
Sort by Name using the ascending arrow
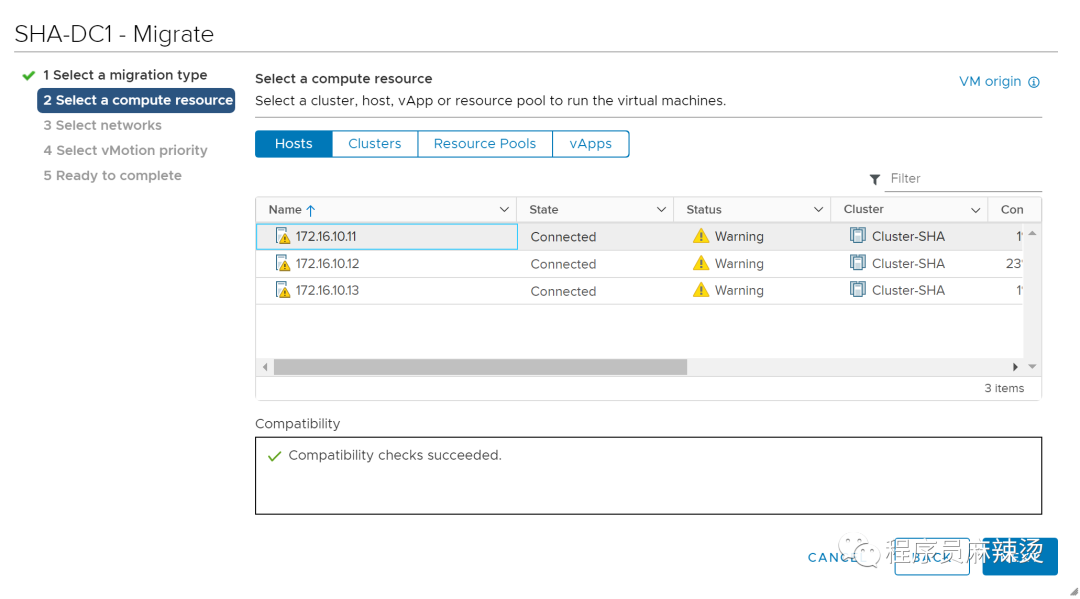[x=311, y=210]
